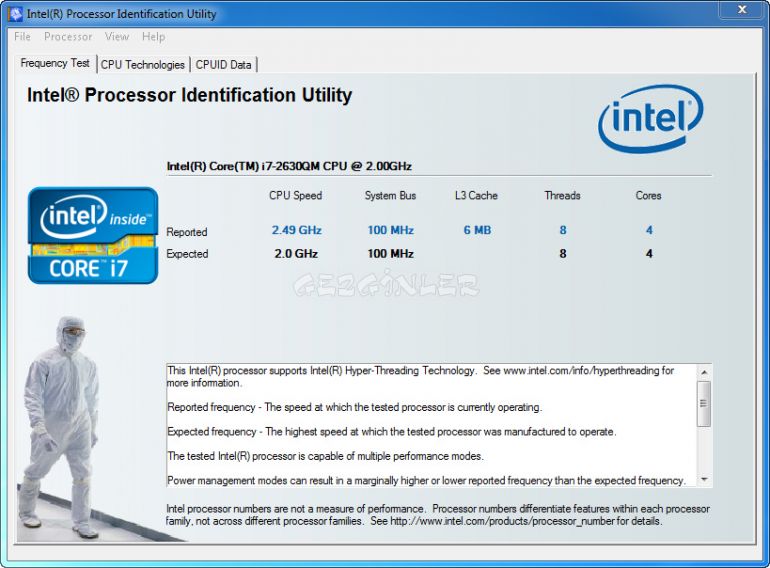770x568 pixels.
Task: Click the 'Reported frequency' explanation line
Action: point(355,407)
